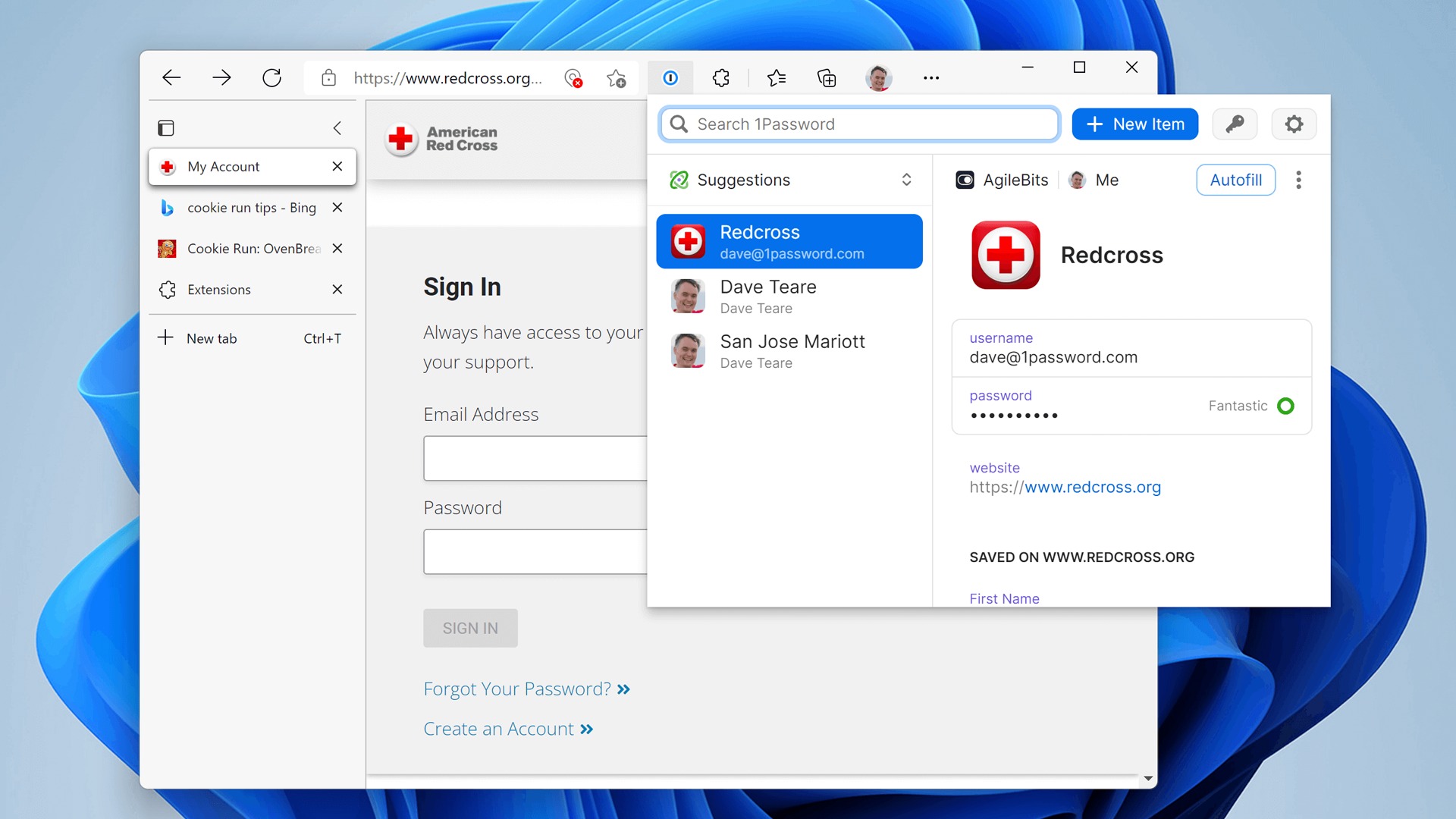Open the Collections icon

[x=827, y=77]
